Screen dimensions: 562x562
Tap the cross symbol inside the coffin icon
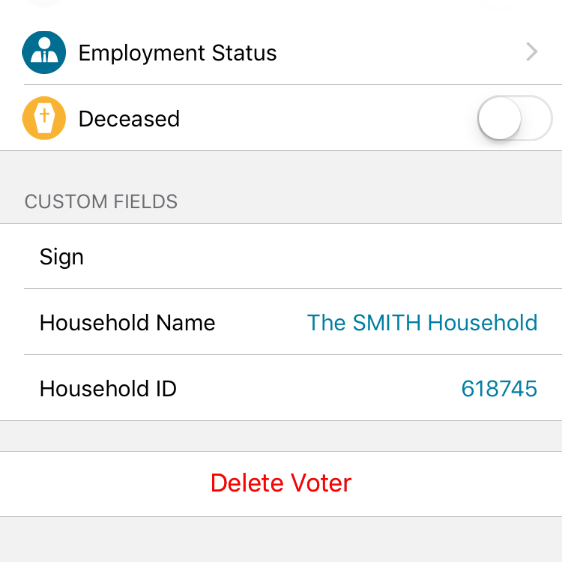[44, 115]
